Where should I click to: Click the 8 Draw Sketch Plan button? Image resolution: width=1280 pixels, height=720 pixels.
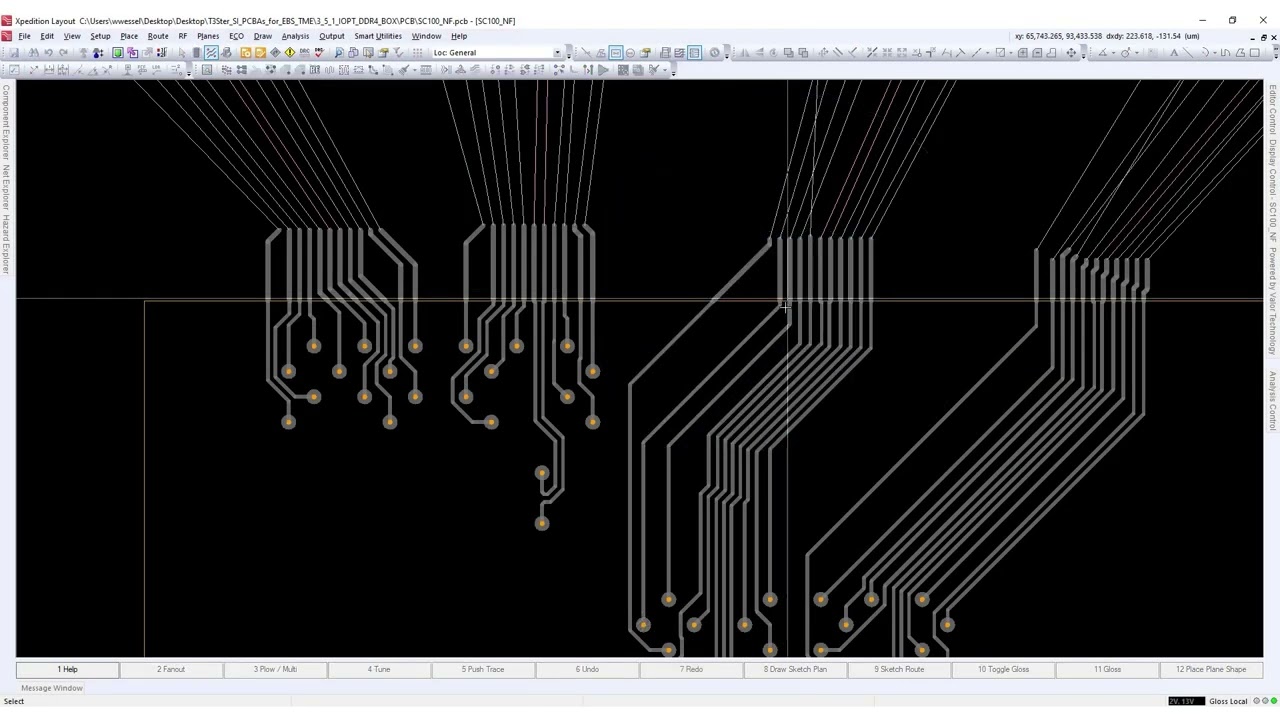click(x=795, y=669)
